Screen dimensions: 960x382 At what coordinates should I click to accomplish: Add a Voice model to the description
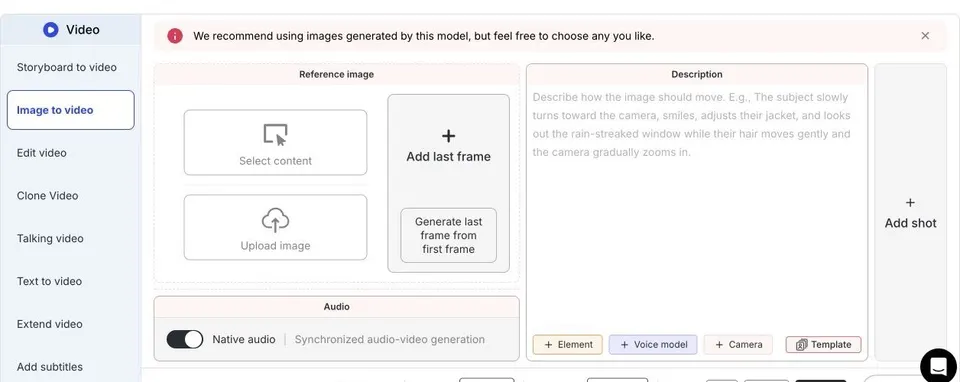point(653,345)
